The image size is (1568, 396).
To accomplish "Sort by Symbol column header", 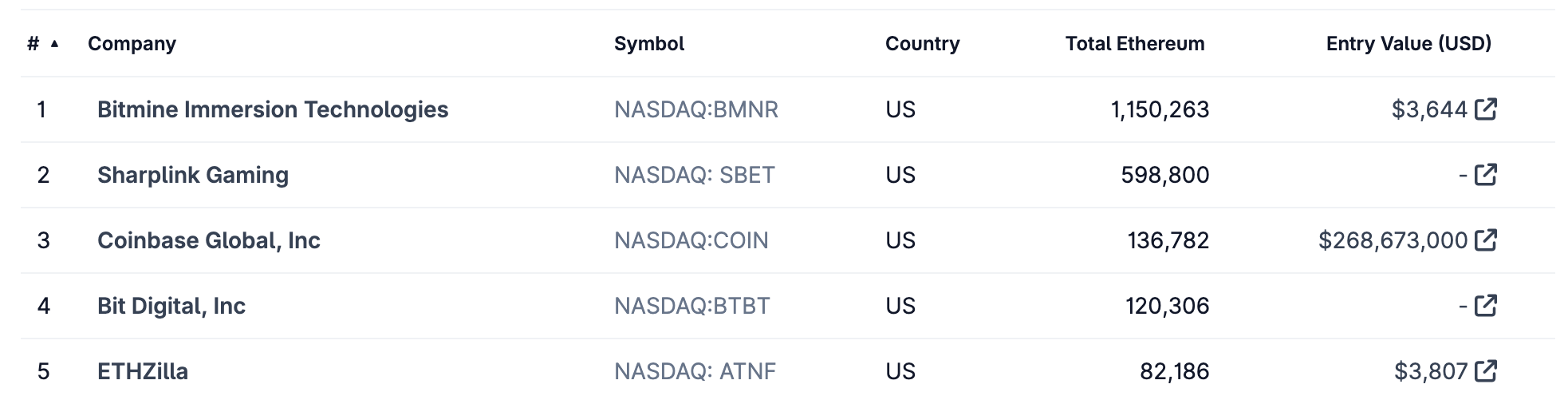I will click(x=649, y=44).
